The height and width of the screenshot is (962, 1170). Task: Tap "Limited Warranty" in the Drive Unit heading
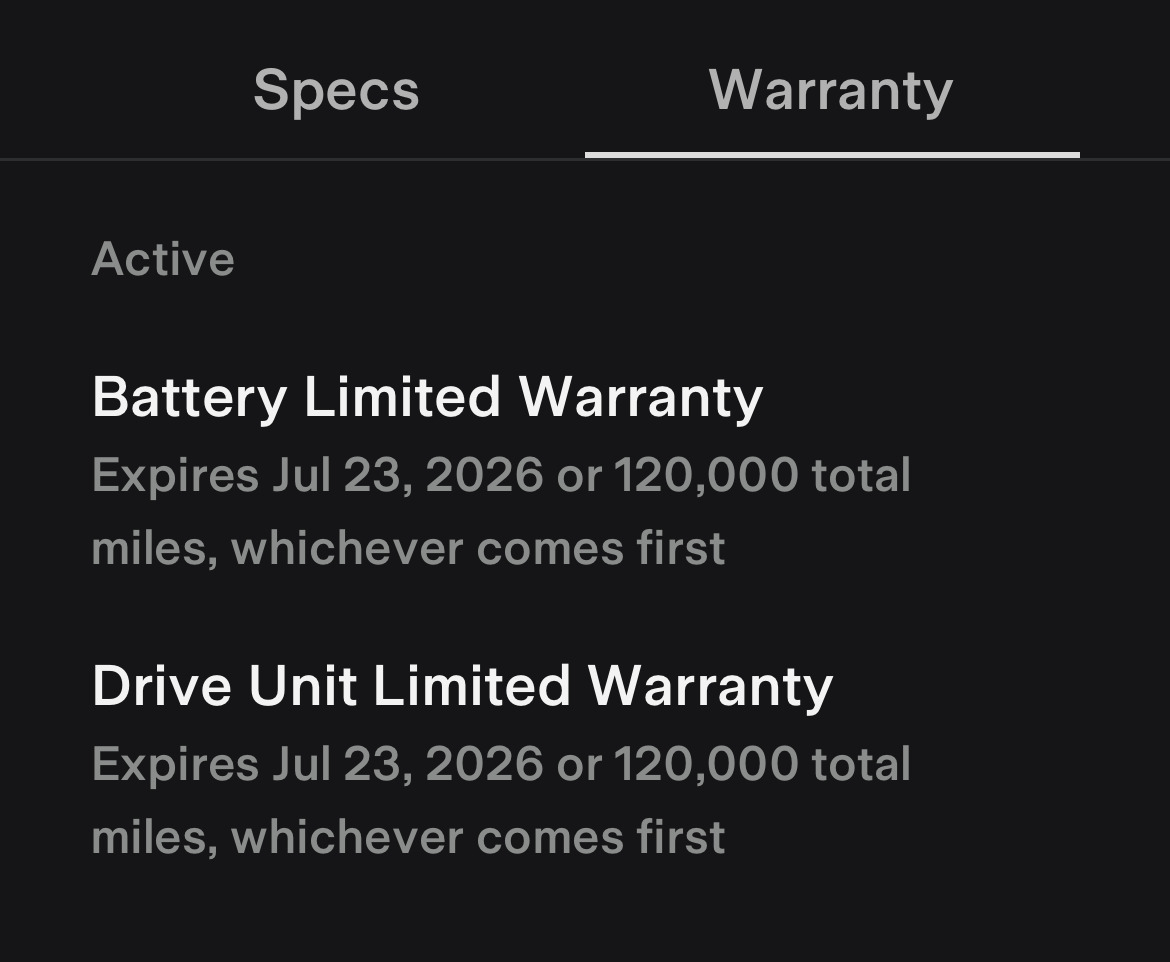tap(602, 687)
